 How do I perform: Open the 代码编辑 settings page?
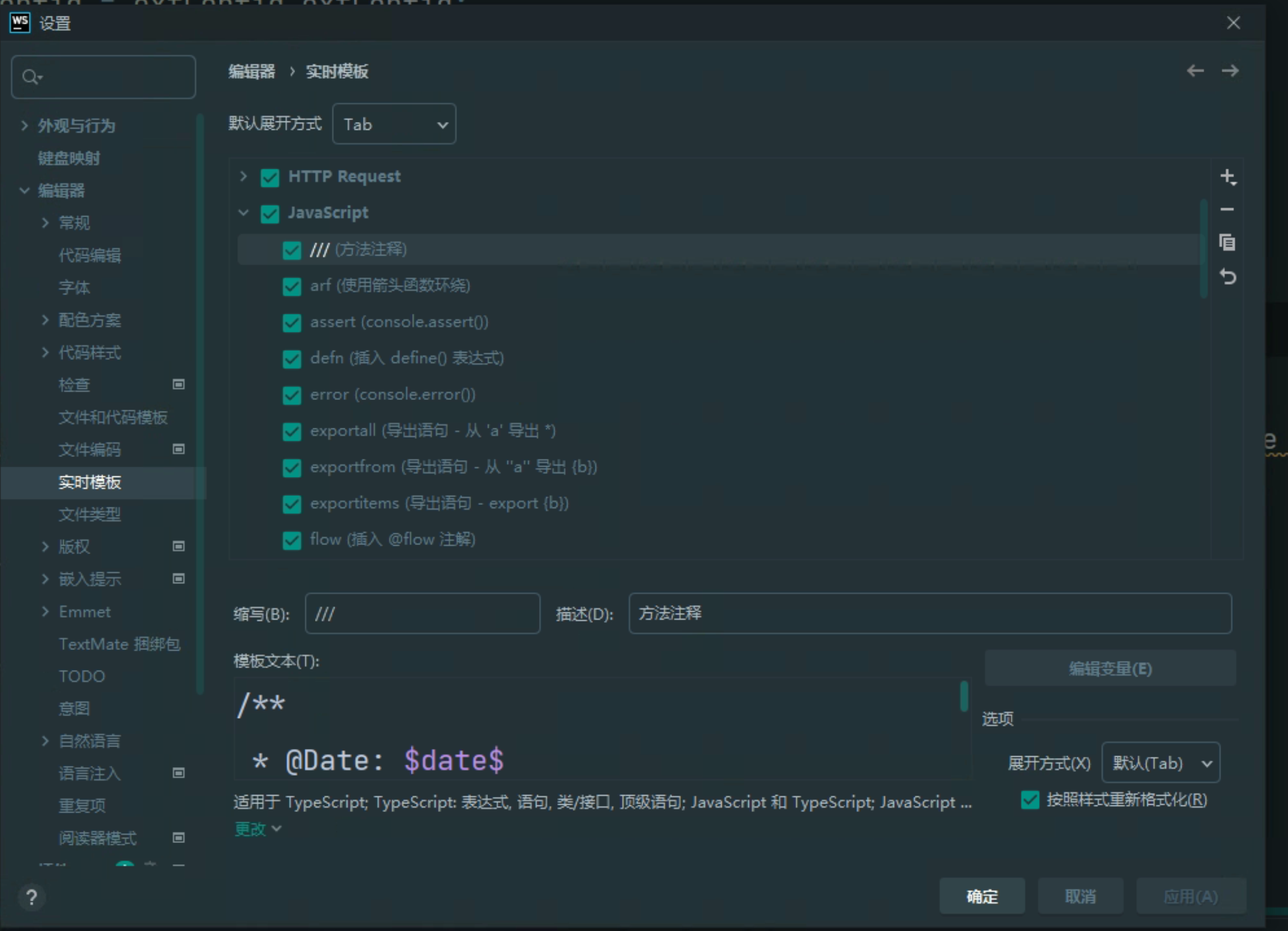(90, 256)
